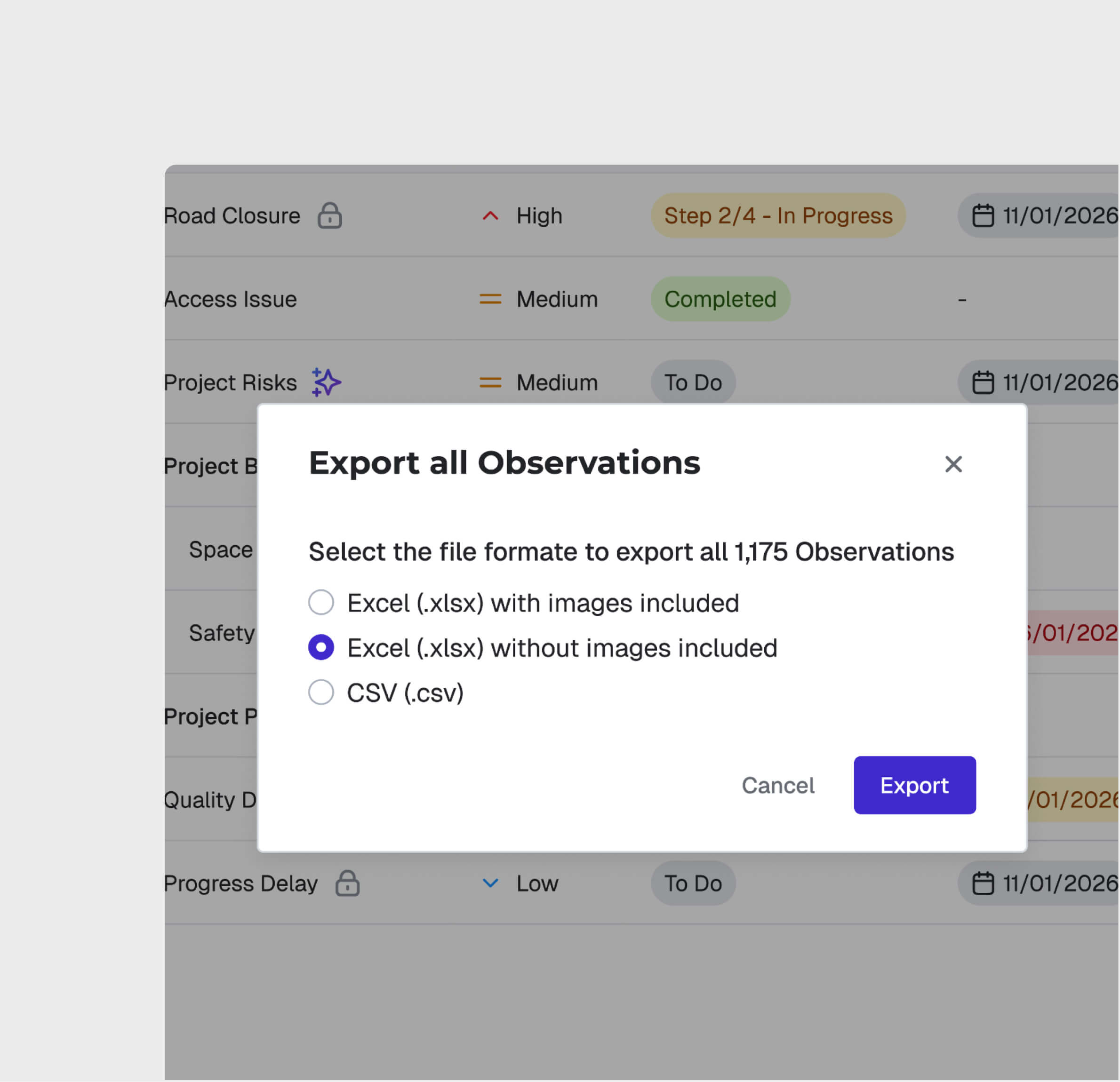The image size is (1120, 1082).
Task: Click the Export button
Action: coord(914,785)
